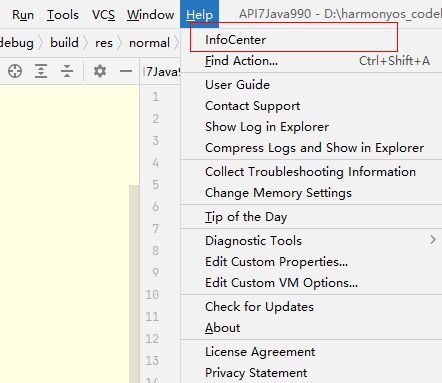Click Check for Updates

311,307
